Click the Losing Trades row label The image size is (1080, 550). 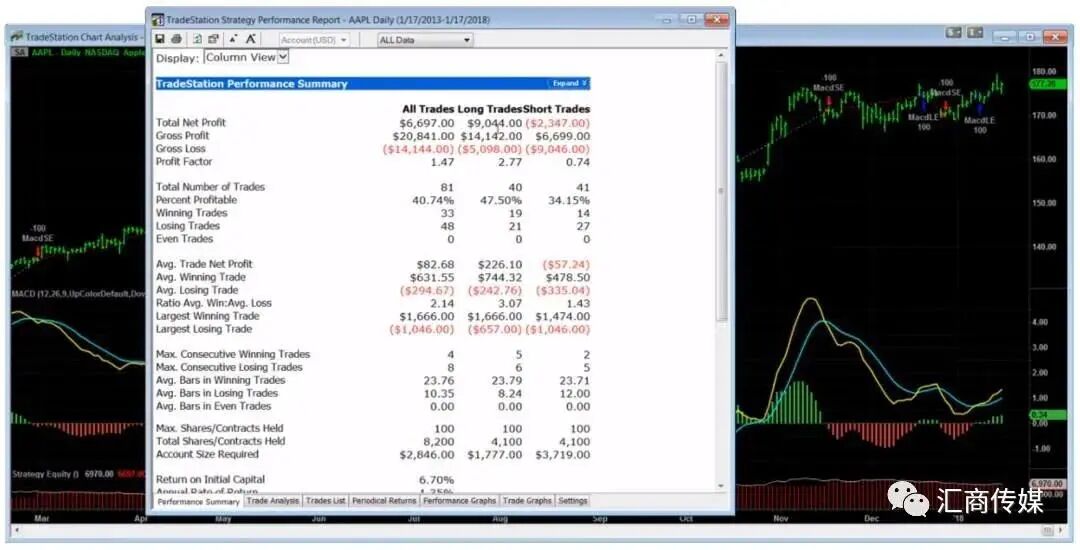[x=188, y=226]
